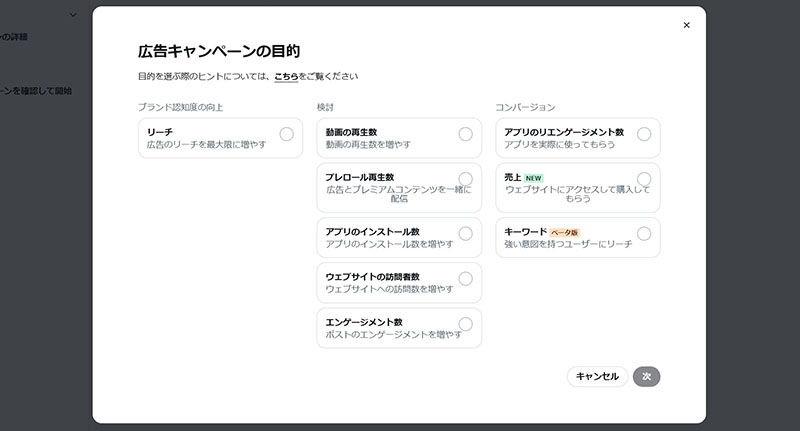Close the campaign objective dialog with X
Screen dimensions: 800x431
[686, 25]
